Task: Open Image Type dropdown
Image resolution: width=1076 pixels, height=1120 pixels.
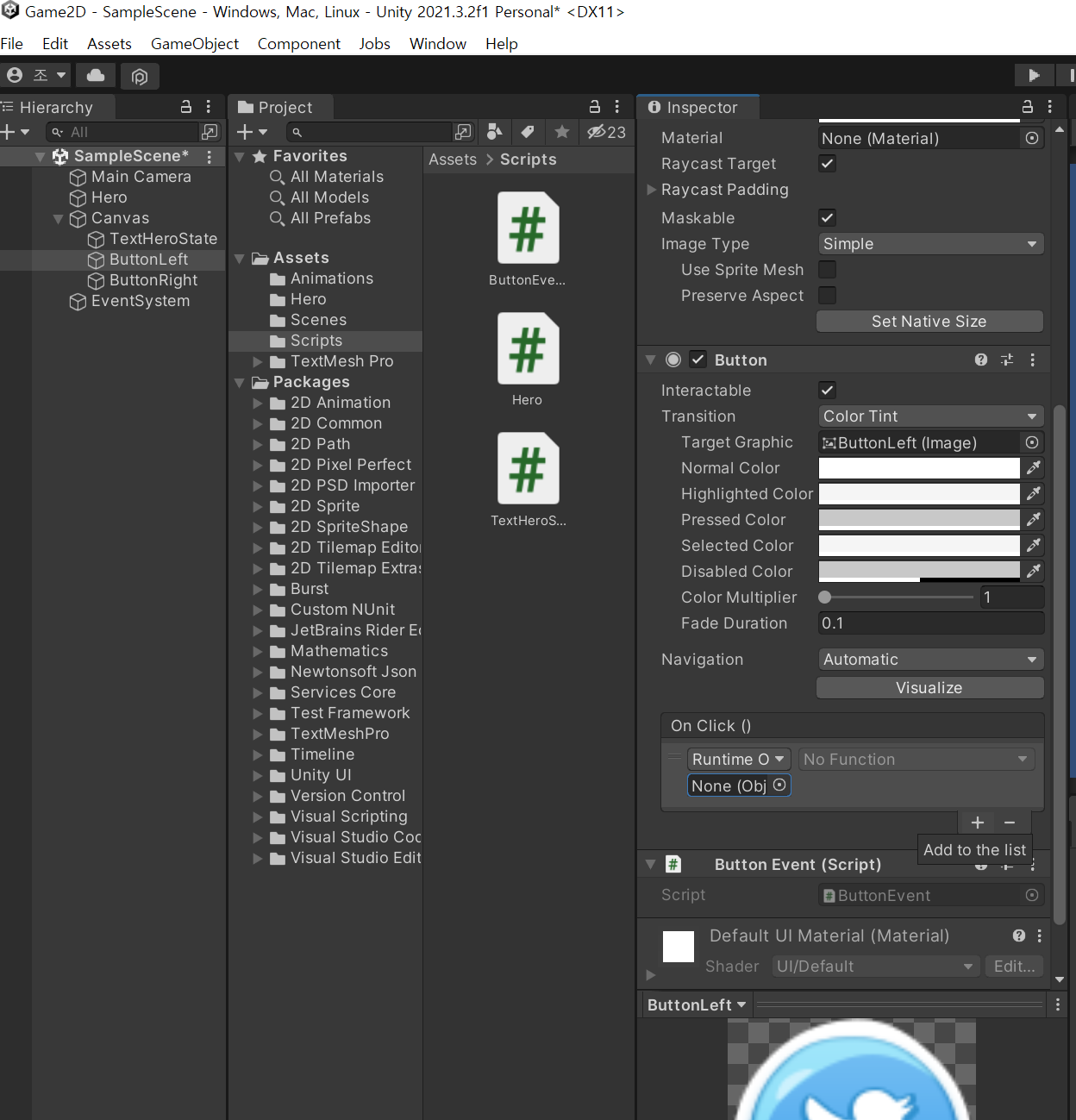Action: (x=930, y=244)
